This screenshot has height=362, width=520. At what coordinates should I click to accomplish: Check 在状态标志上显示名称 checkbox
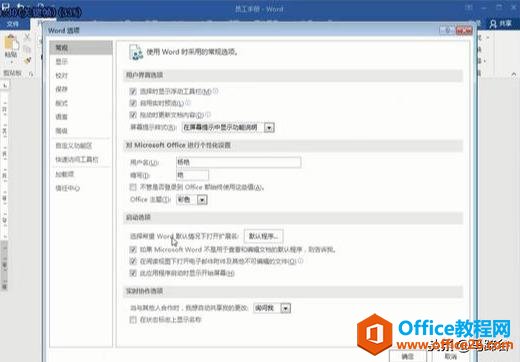pos(133,320)
